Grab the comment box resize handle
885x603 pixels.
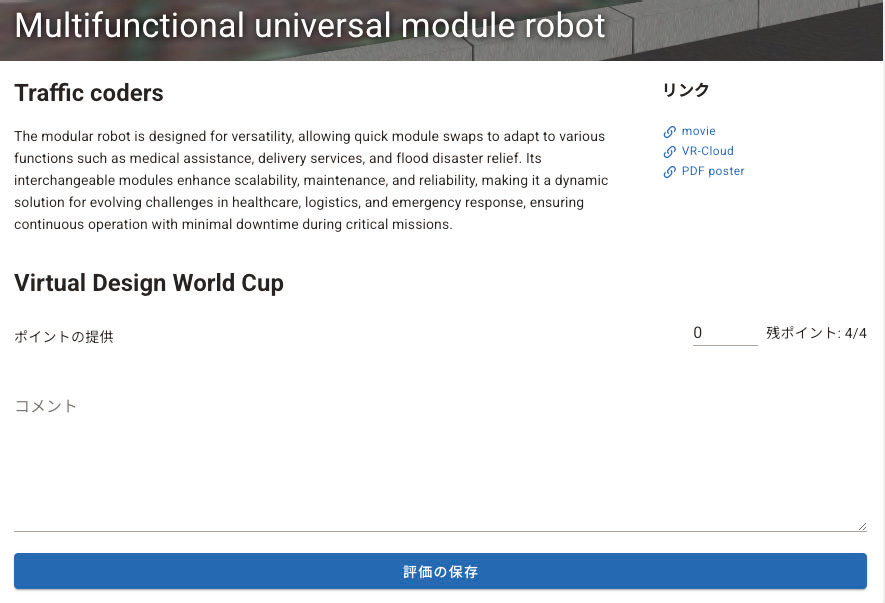point(861,526)
